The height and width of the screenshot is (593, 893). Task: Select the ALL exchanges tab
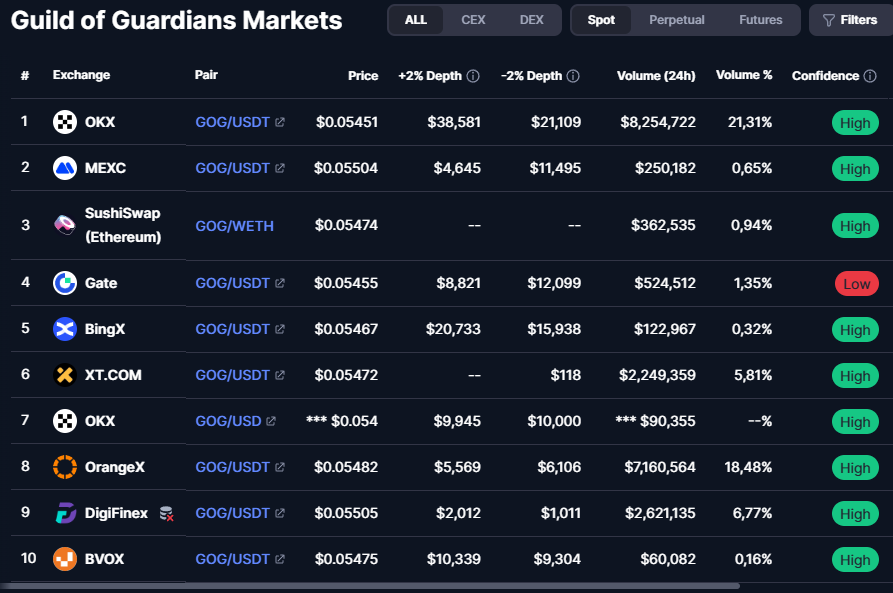pos(416,20)
